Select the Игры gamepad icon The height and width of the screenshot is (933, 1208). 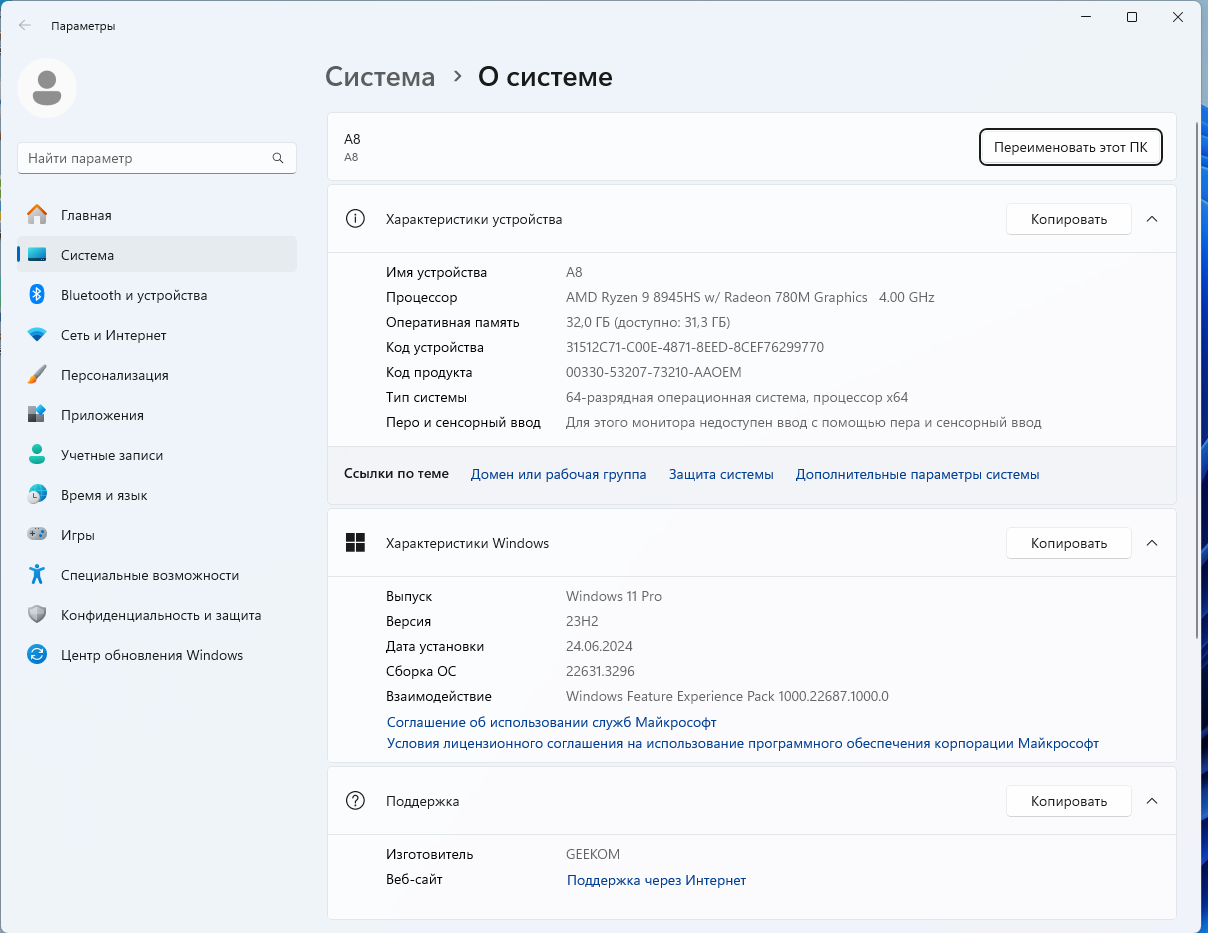coord(37,535)
